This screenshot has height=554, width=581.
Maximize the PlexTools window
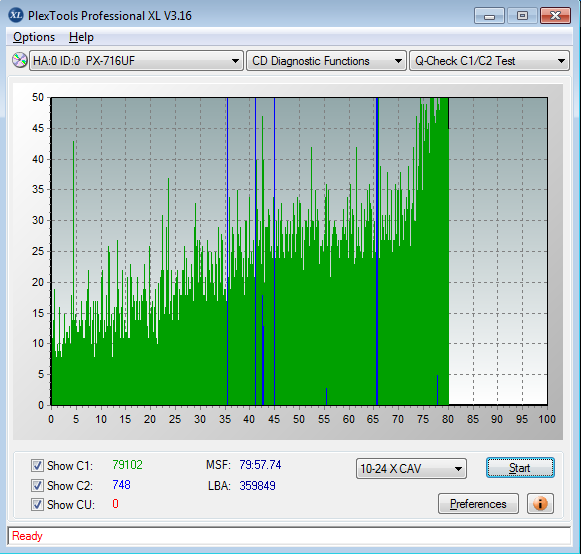tap(522, 16)
